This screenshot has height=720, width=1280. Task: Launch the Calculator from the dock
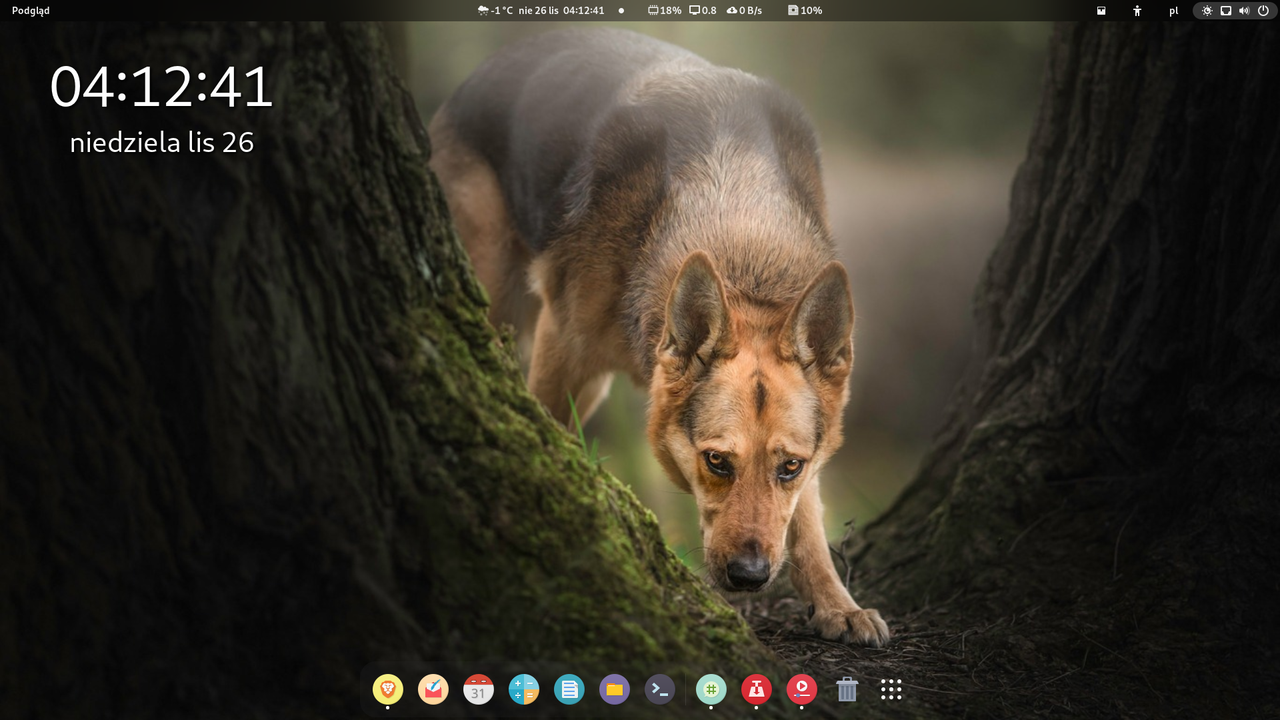[x=524, y=689]
